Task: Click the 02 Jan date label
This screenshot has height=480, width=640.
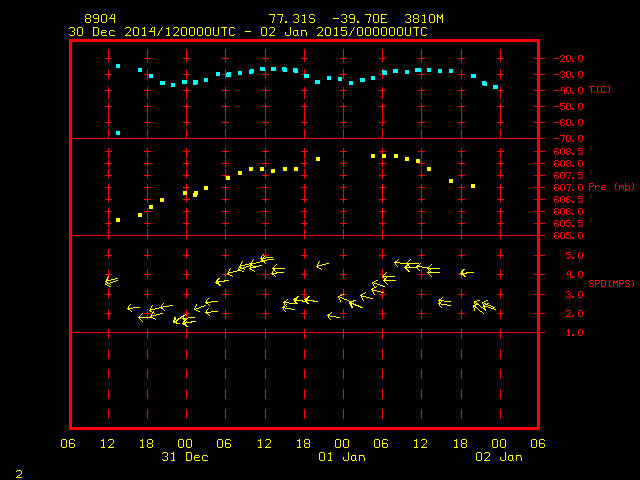Action: coord(499,457)
